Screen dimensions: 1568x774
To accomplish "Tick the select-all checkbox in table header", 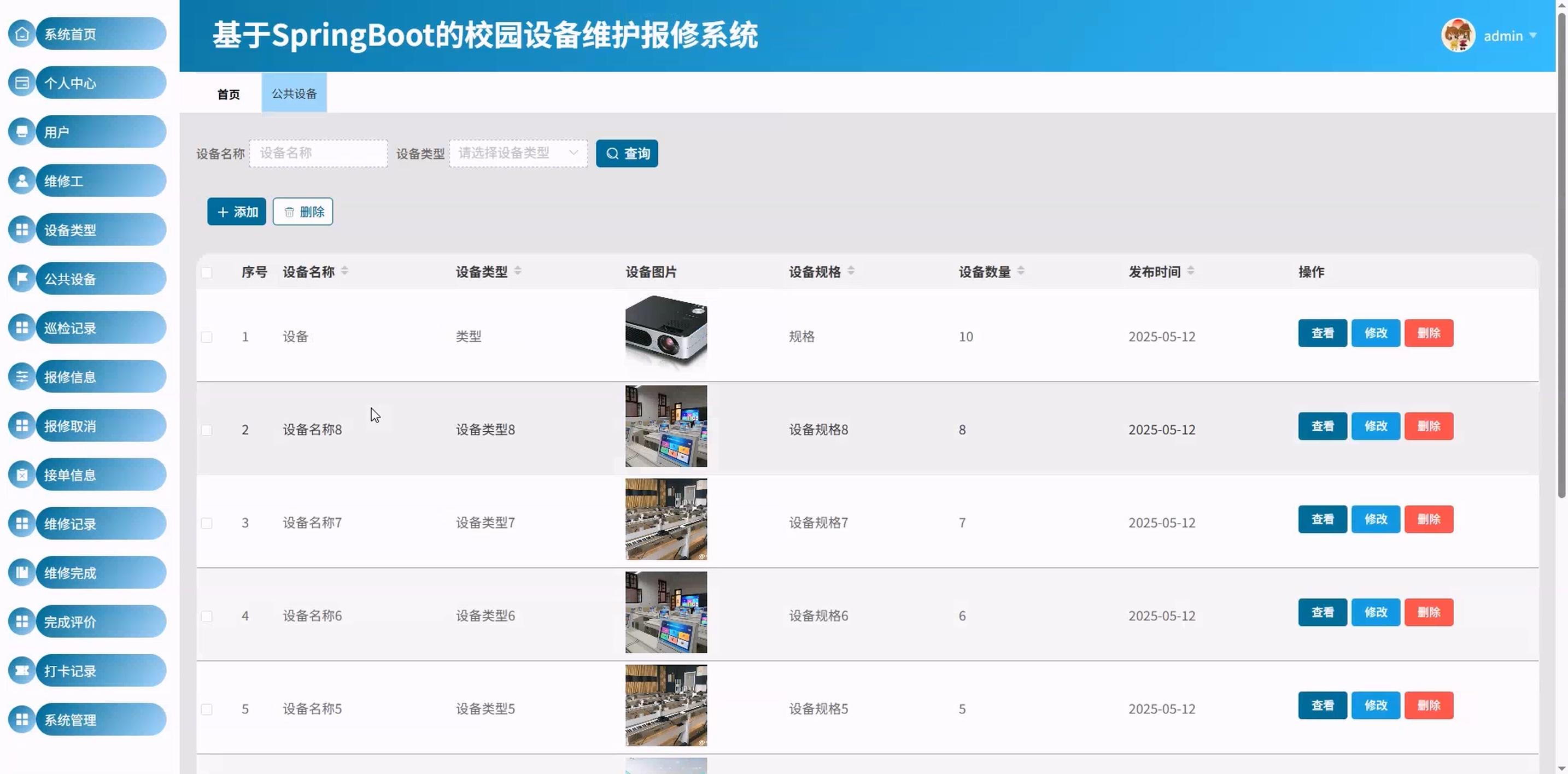I will pyautogui.click(x=207, y=273).
